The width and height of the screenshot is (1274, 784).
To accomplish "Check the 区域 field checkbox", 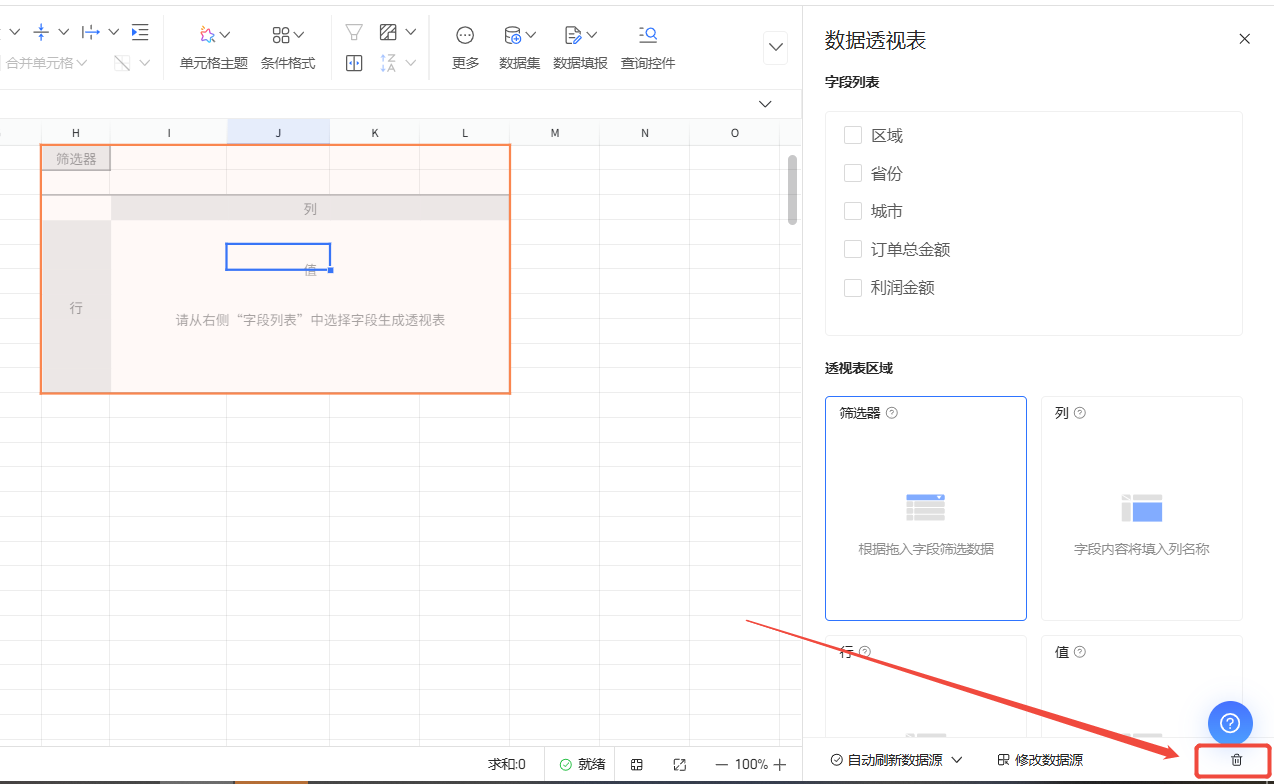I will [853, 135].
